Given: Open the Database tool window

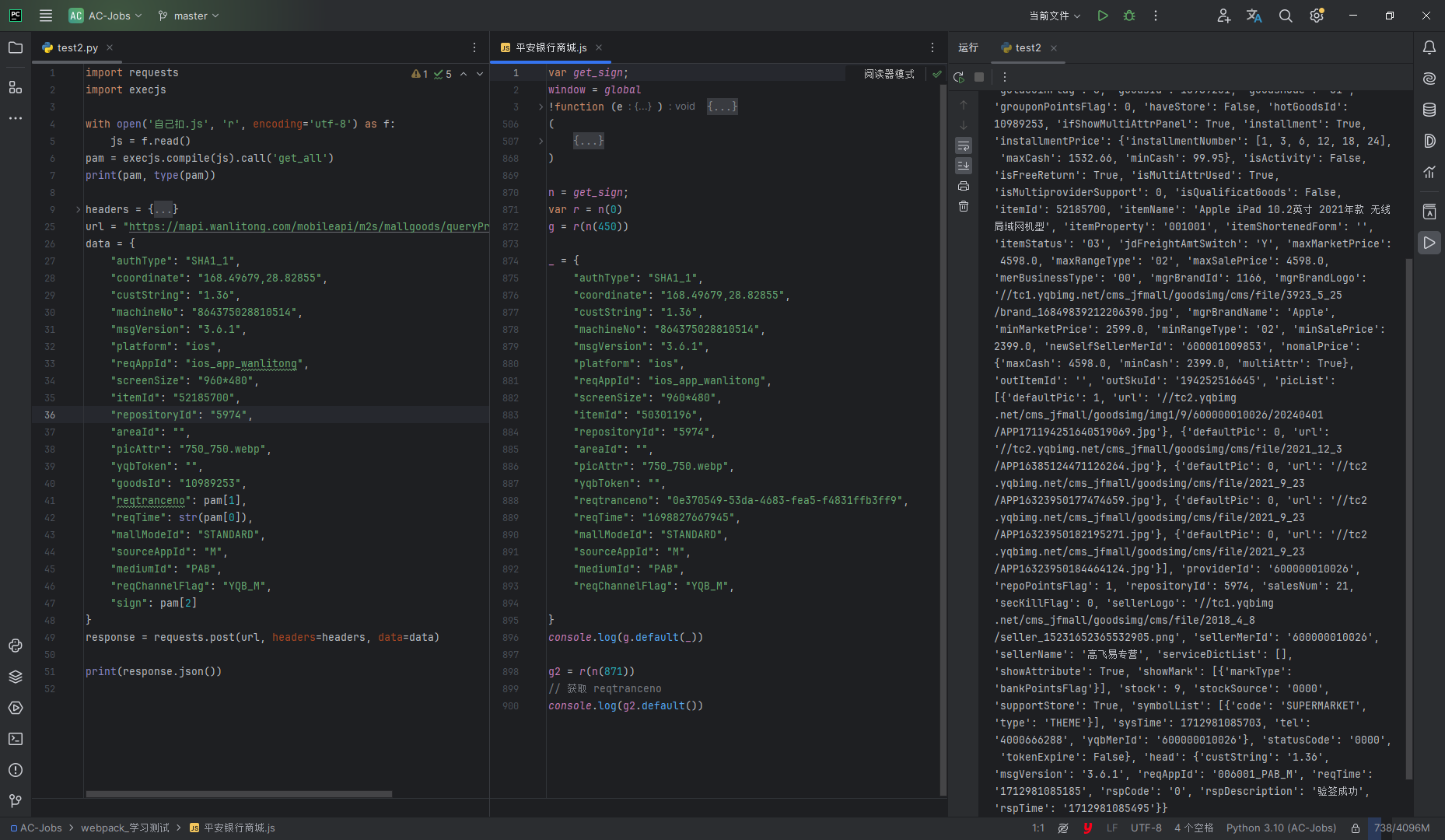Looking at the screenshot, I should [1429, 110].
